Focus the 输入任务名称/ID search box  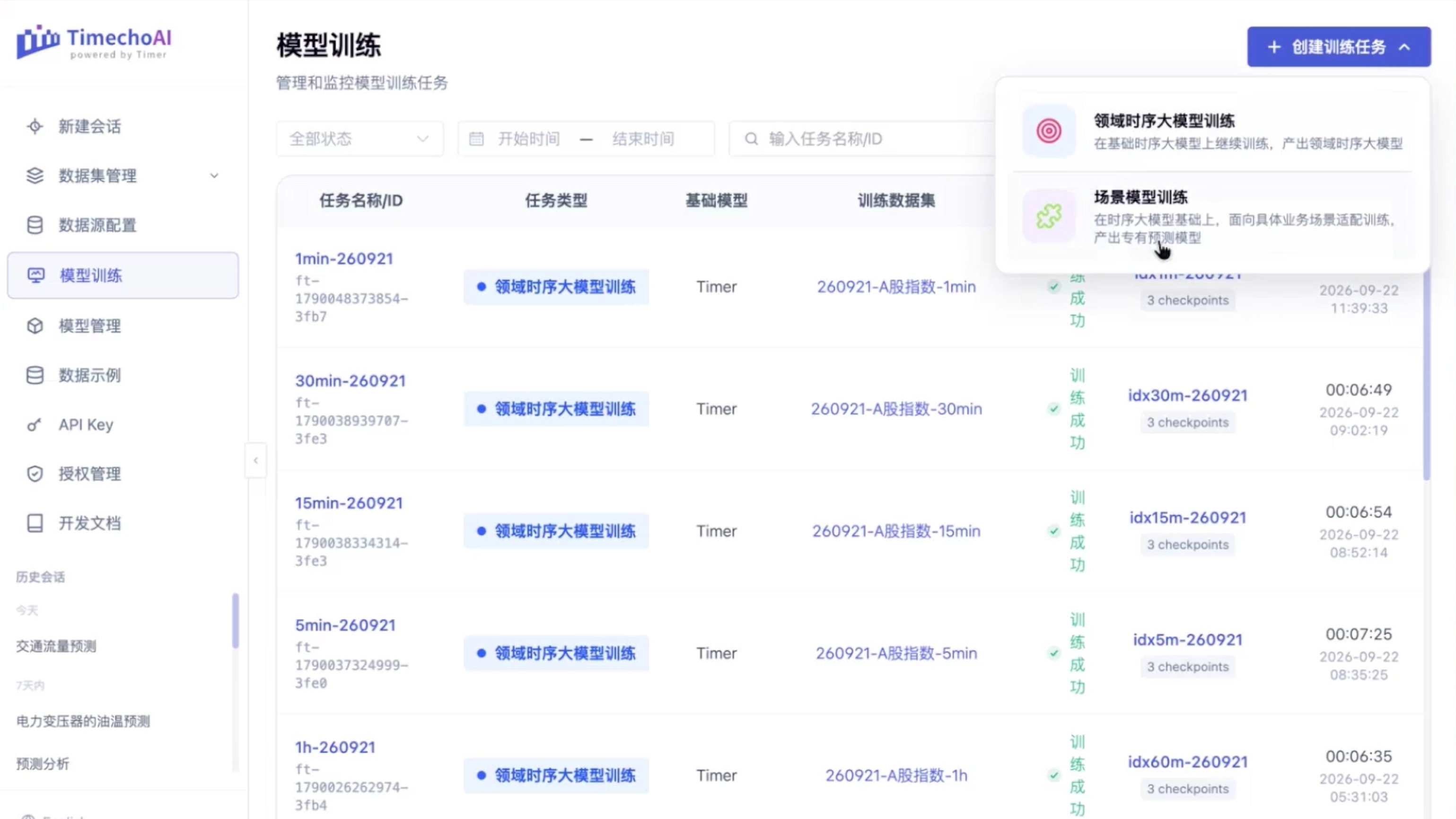coord(862,139)
